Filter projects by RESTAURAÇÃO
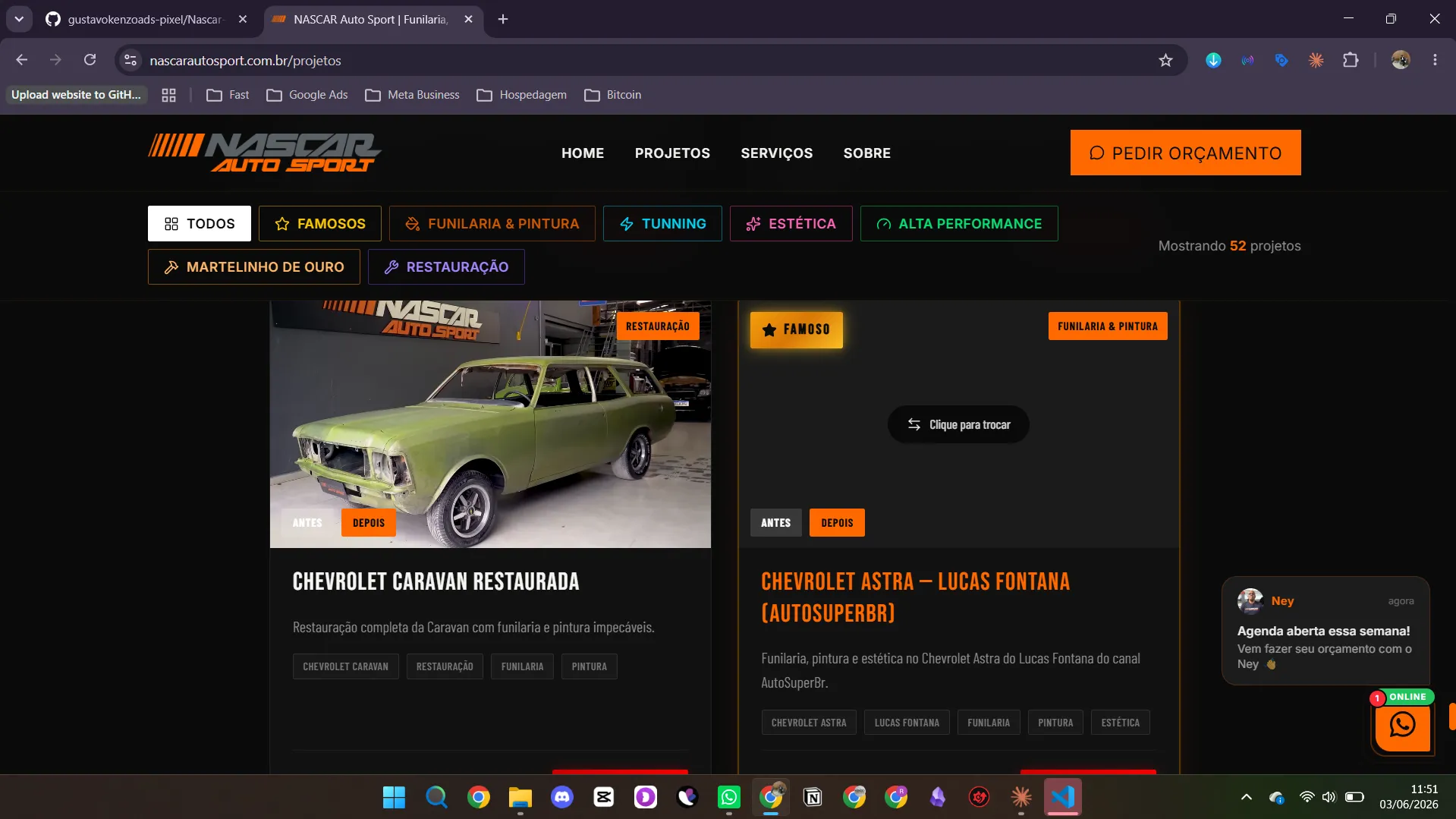 point(446,267)
